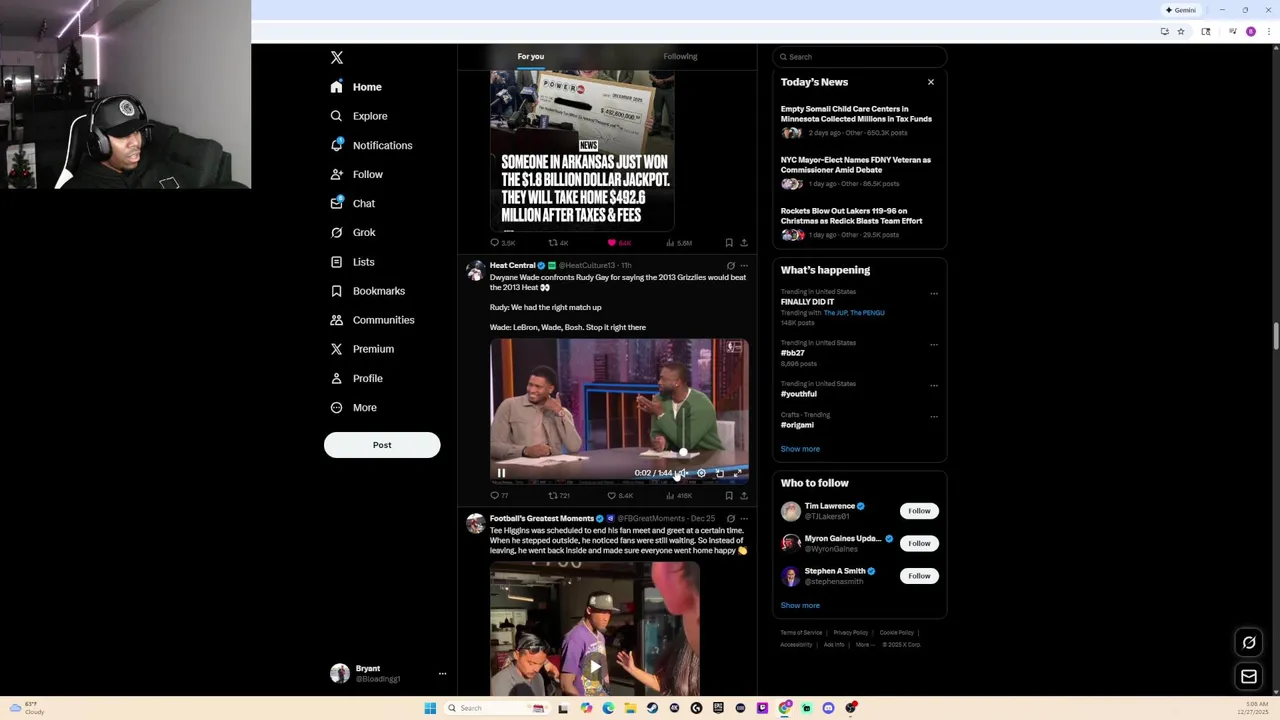Open video settings gear on Heat Central video
This screenshot has height=720, width=1280.
(701, 473)
